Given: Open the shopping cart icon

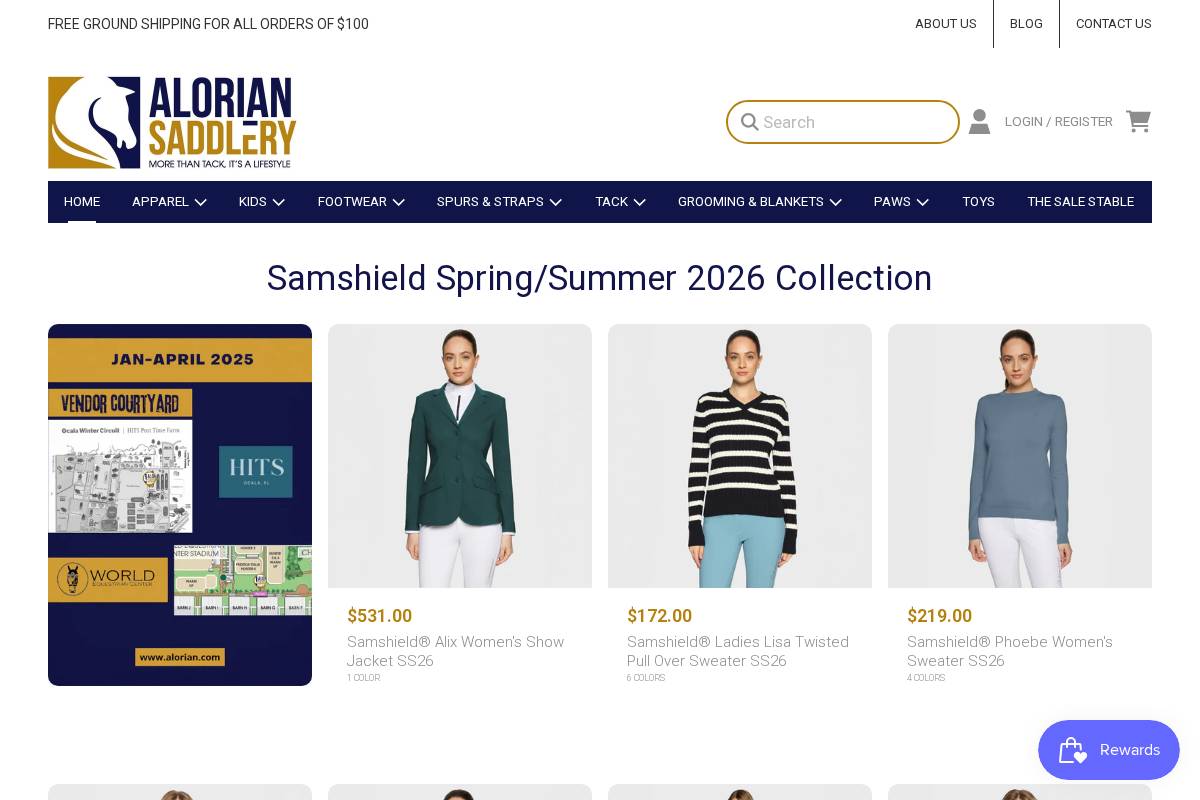Looking at the screenshot, I should (1138, 121).
